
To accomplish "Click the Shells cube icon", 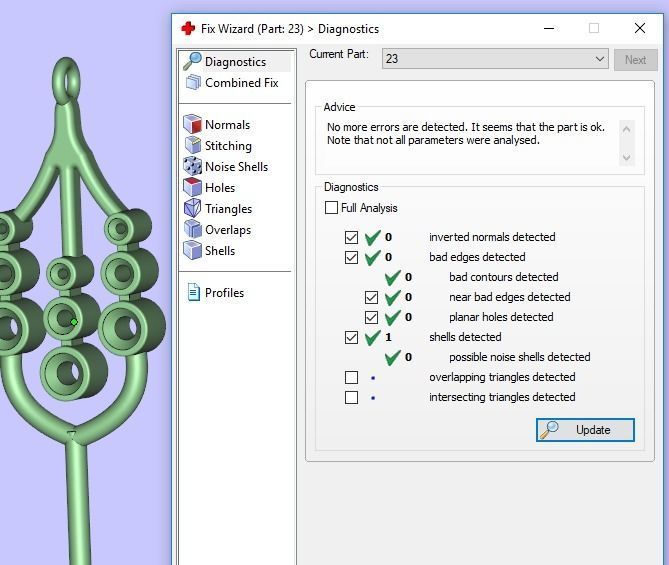I will pos(192,250).
